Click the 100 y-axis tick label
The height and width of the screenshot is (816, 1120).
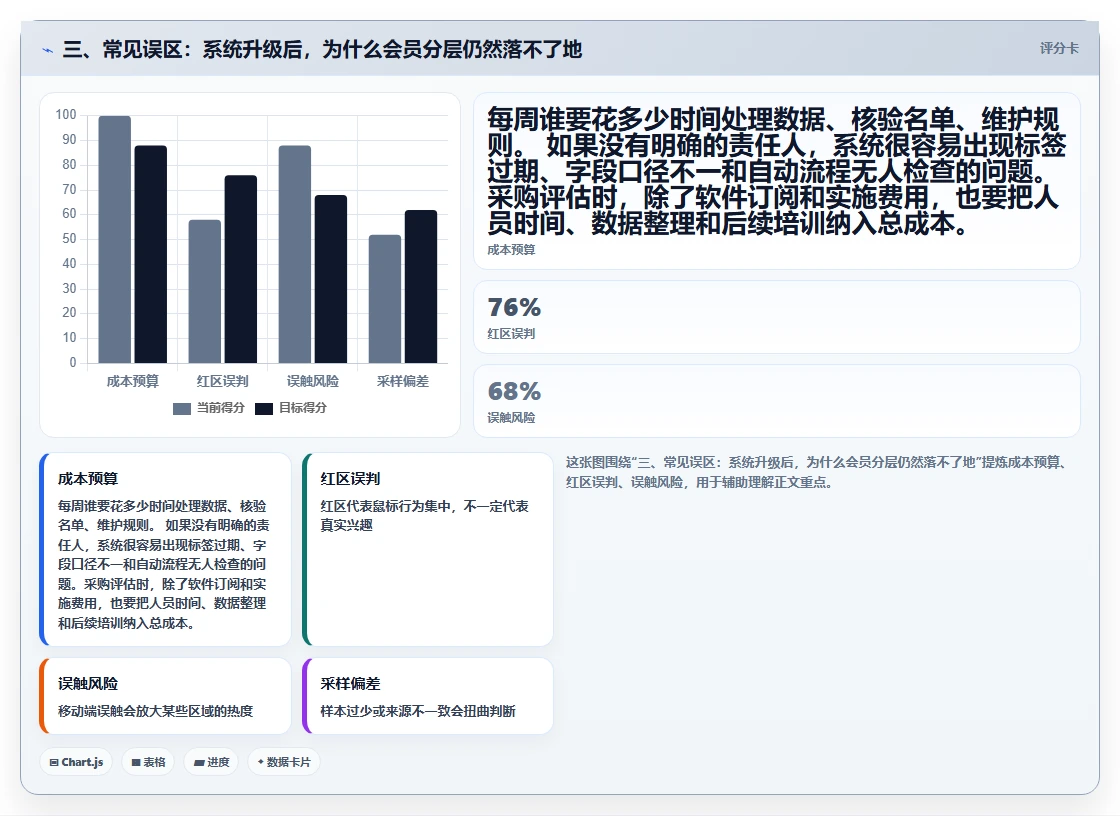coord(66,115)
